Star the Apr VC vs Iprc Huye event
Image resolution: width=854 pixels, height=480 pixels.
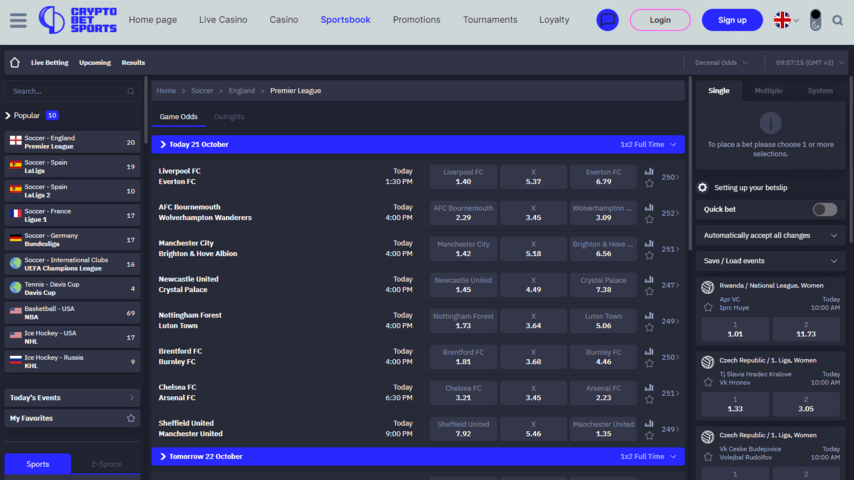click(708, 307)
